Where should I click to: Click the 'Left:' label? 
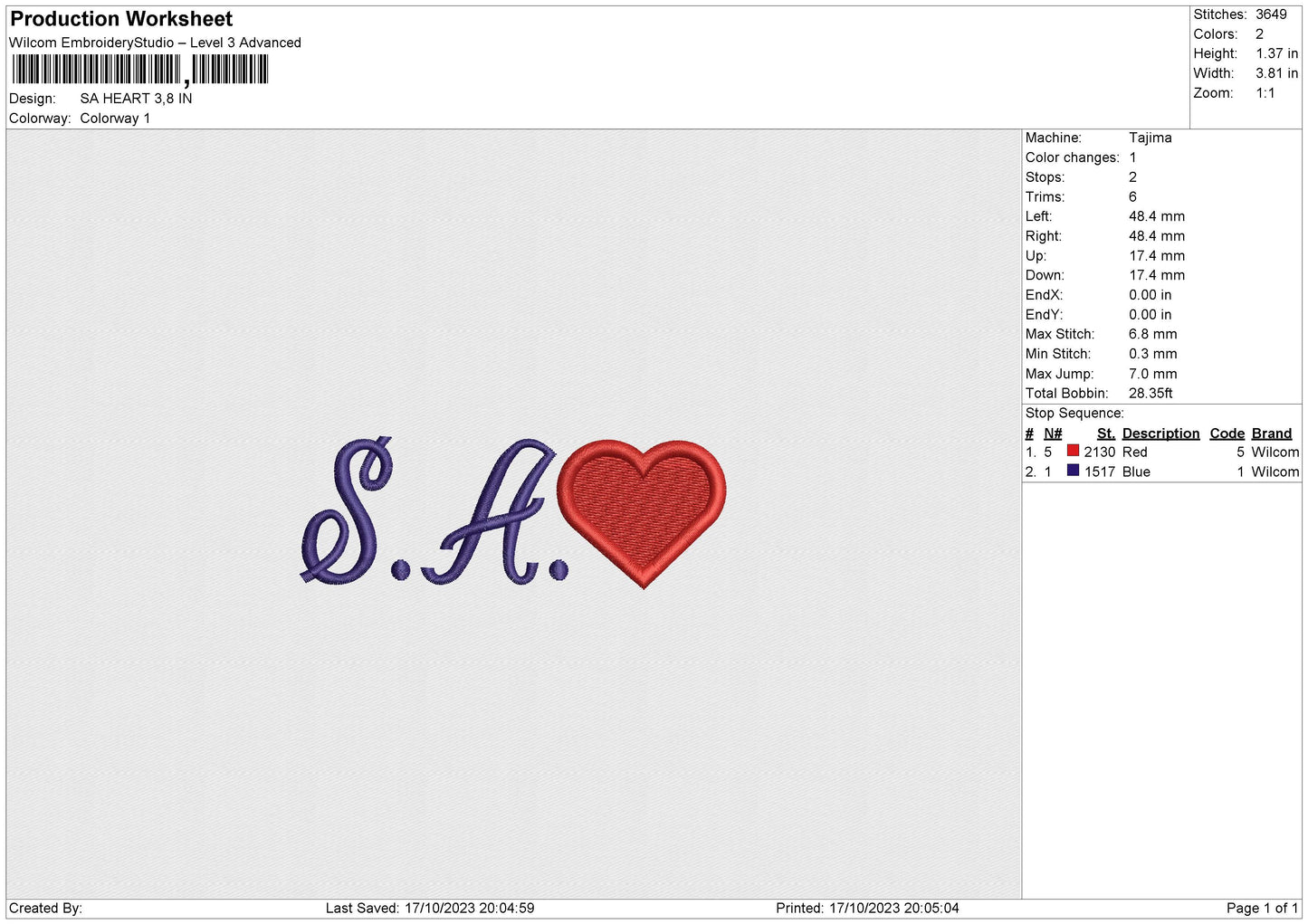(1038, 216)
